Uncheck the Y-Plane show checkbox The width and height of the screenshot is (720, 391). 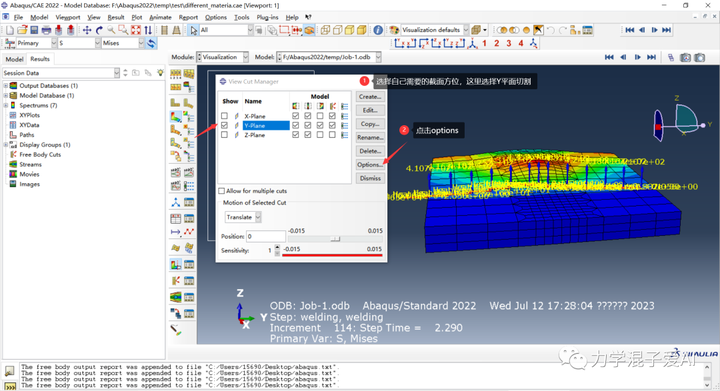click(x=224, y=125)
